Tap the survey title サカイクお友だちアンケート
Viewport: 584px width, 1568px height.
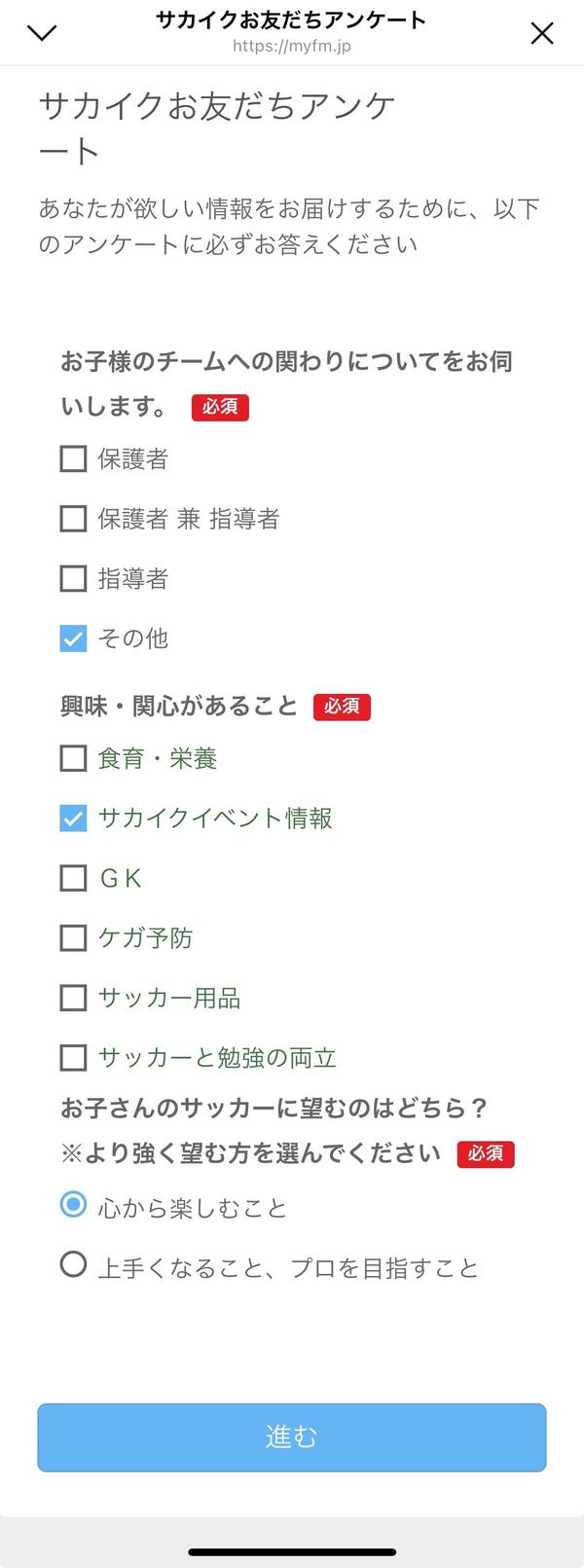pos(291,19)
